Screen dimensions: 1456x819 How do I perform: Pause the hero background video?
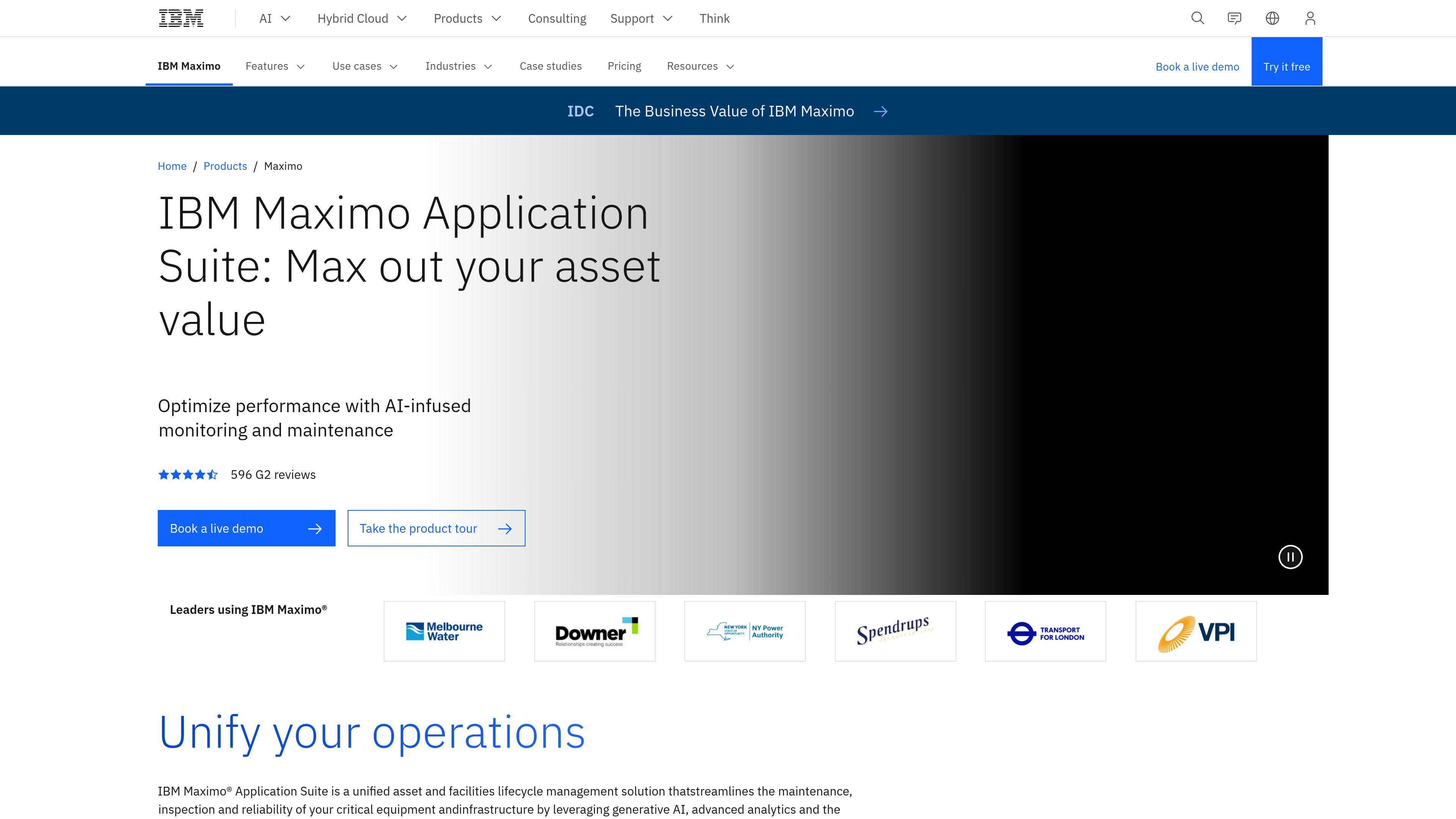1290,557
